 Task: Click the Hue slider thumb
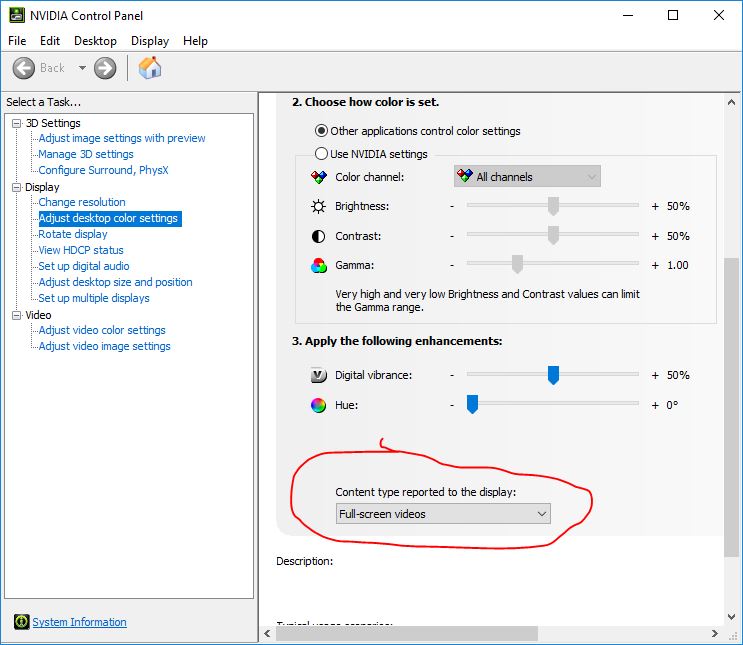(472, 404)
